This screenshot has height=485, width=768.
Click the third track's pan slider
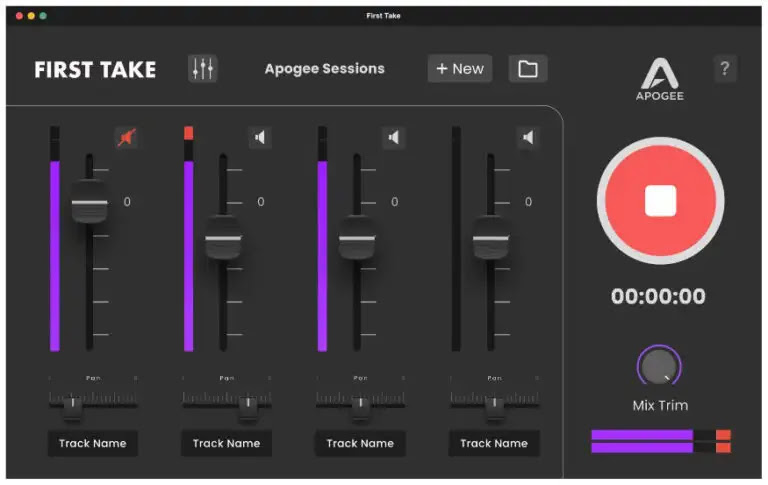[x=359, y=404]
